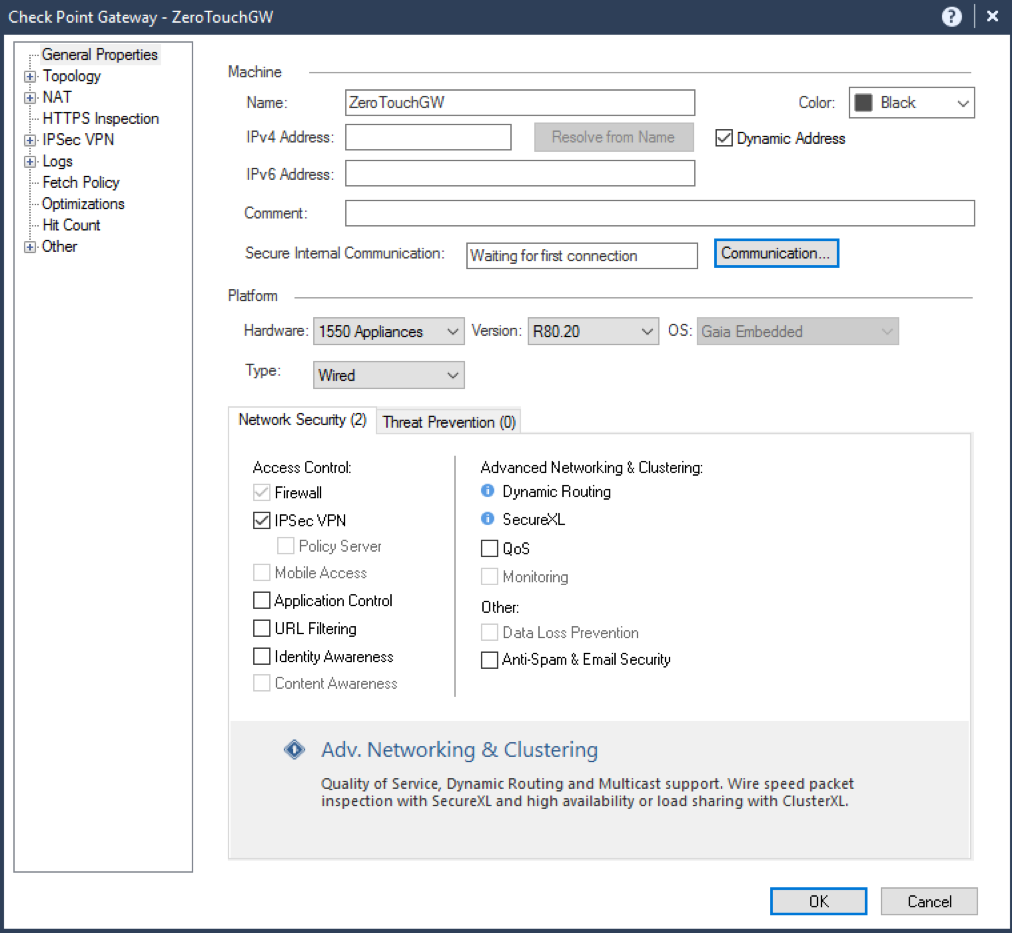Expand the NAT tree node
The image size is (1012, 933).
coord(29,96)
